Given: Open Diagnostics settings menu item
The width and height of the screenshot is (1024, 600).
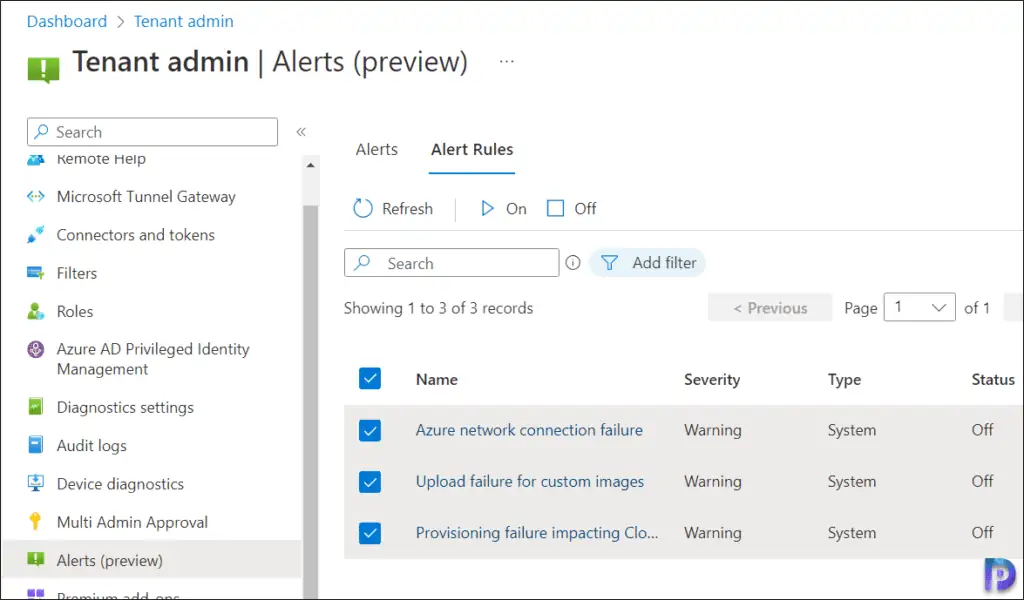Looking at the screenshot, I should click(125, 407).
